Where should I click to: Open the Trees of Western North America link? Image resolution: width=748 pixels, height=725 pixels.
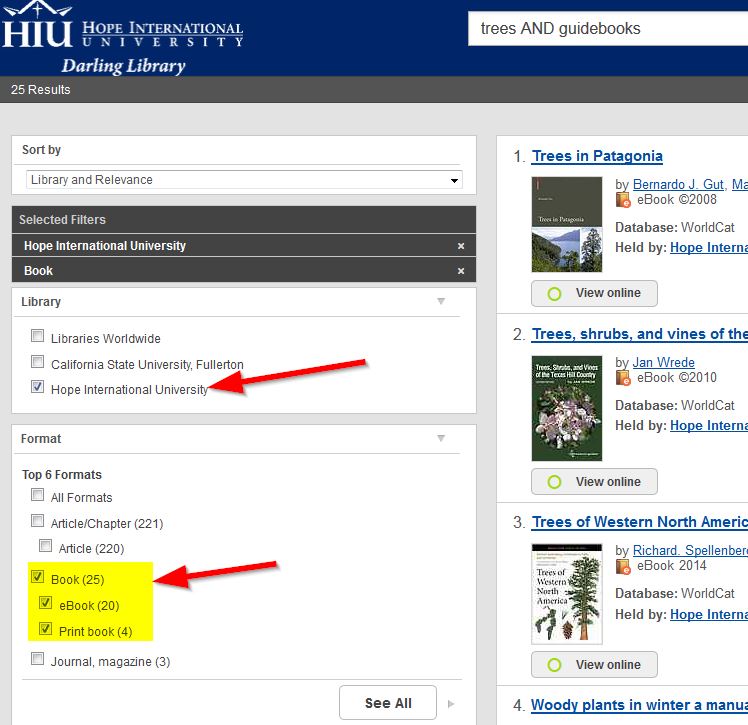[x=640, y=522]
